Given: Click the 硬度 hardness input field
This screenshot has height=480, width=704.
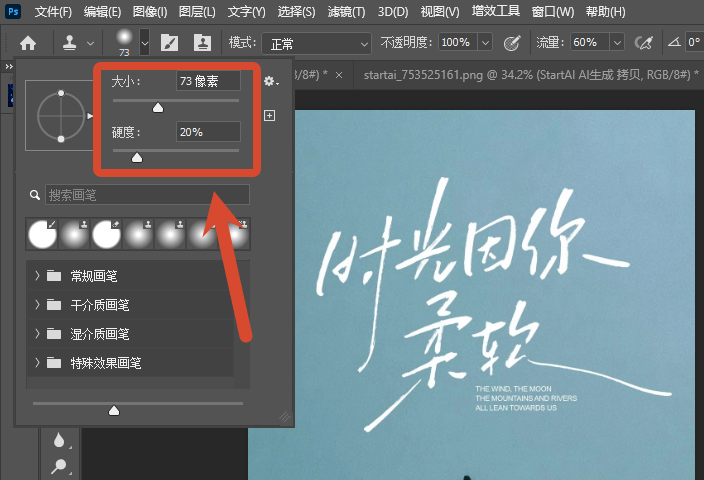Looking at the screenshot, I should 208,132.
